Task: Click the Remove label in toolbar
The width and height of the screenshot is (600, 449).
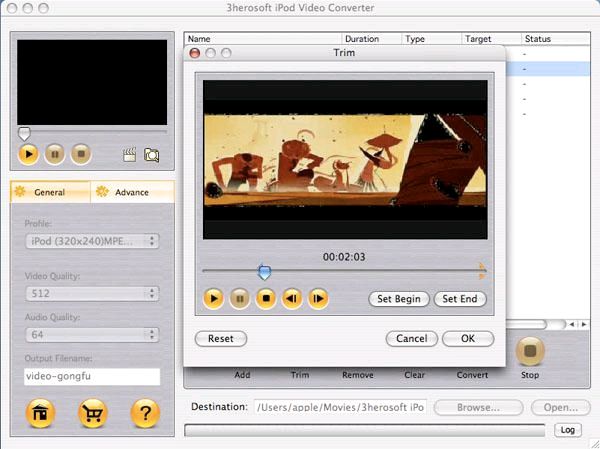Action: pos(358,375)
